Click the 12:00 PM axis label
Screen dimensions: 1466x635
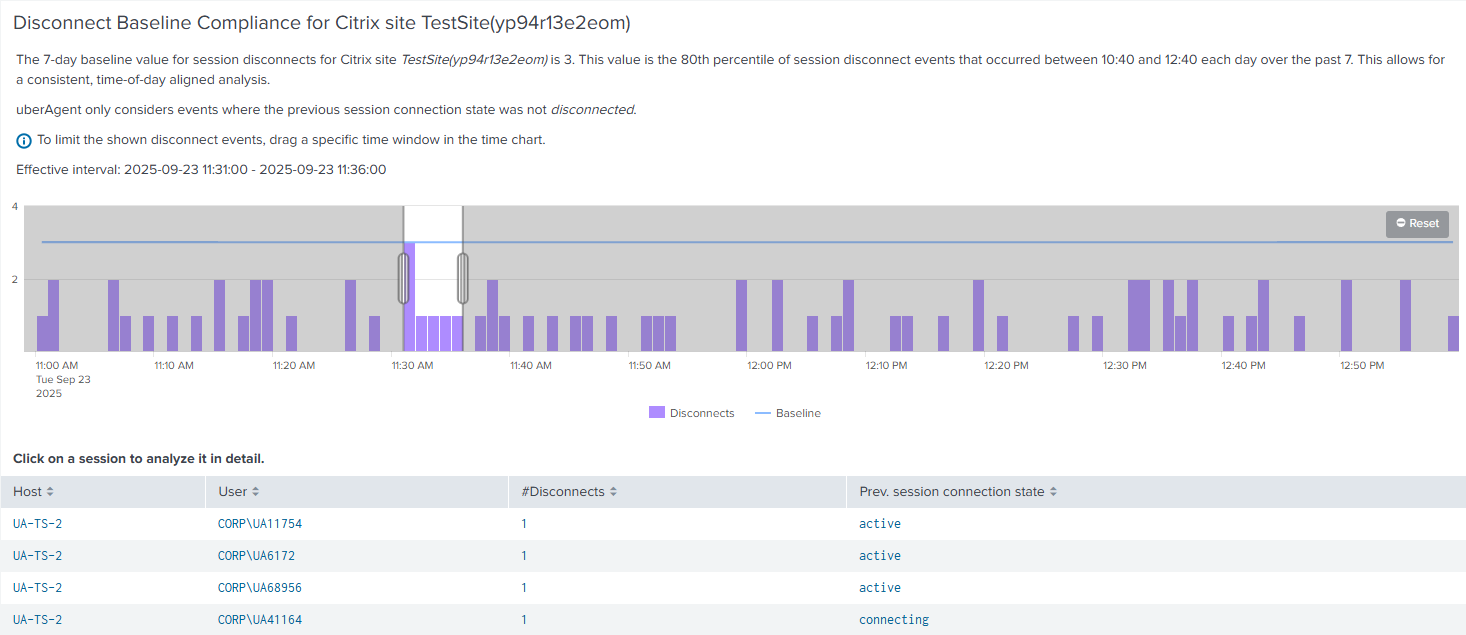click(769, 366)
